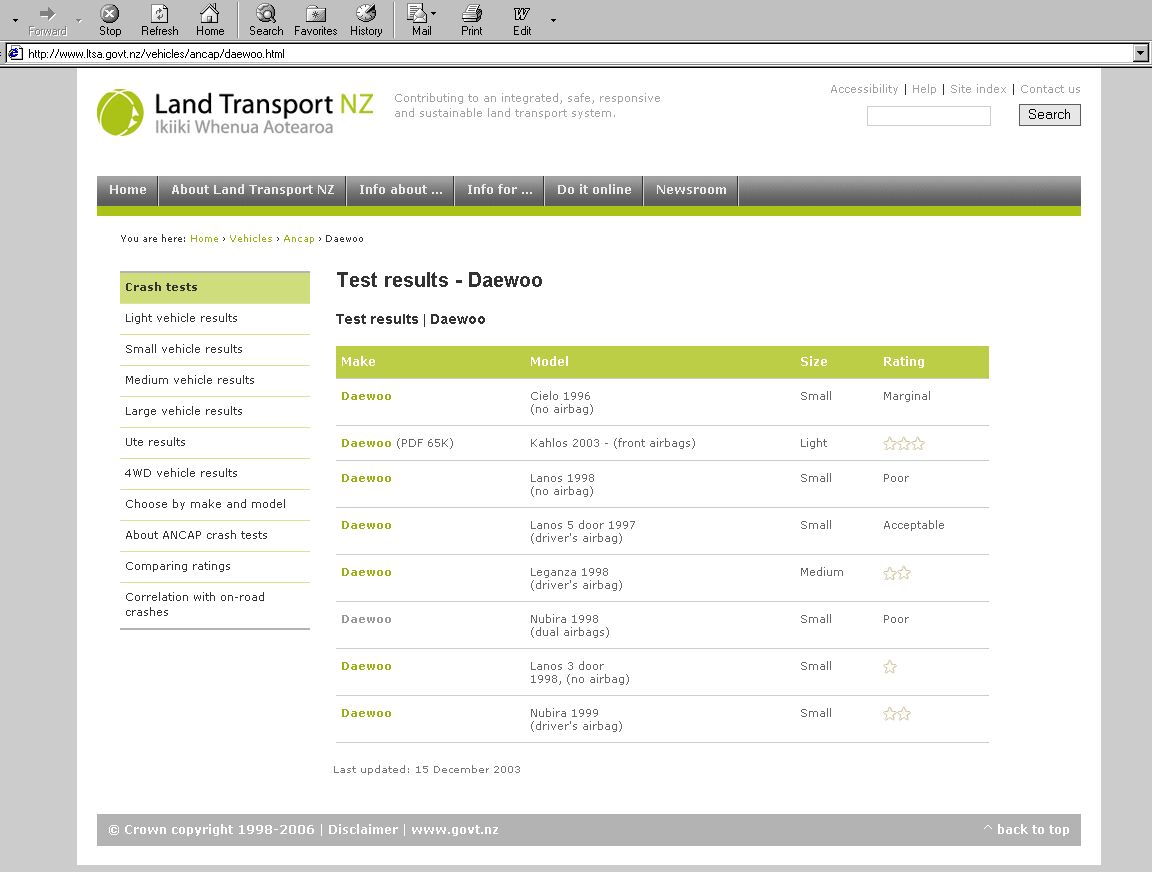Open Ute results sidebar link
The height and width of the screenshot is (872, 1152).
(155, 442)
